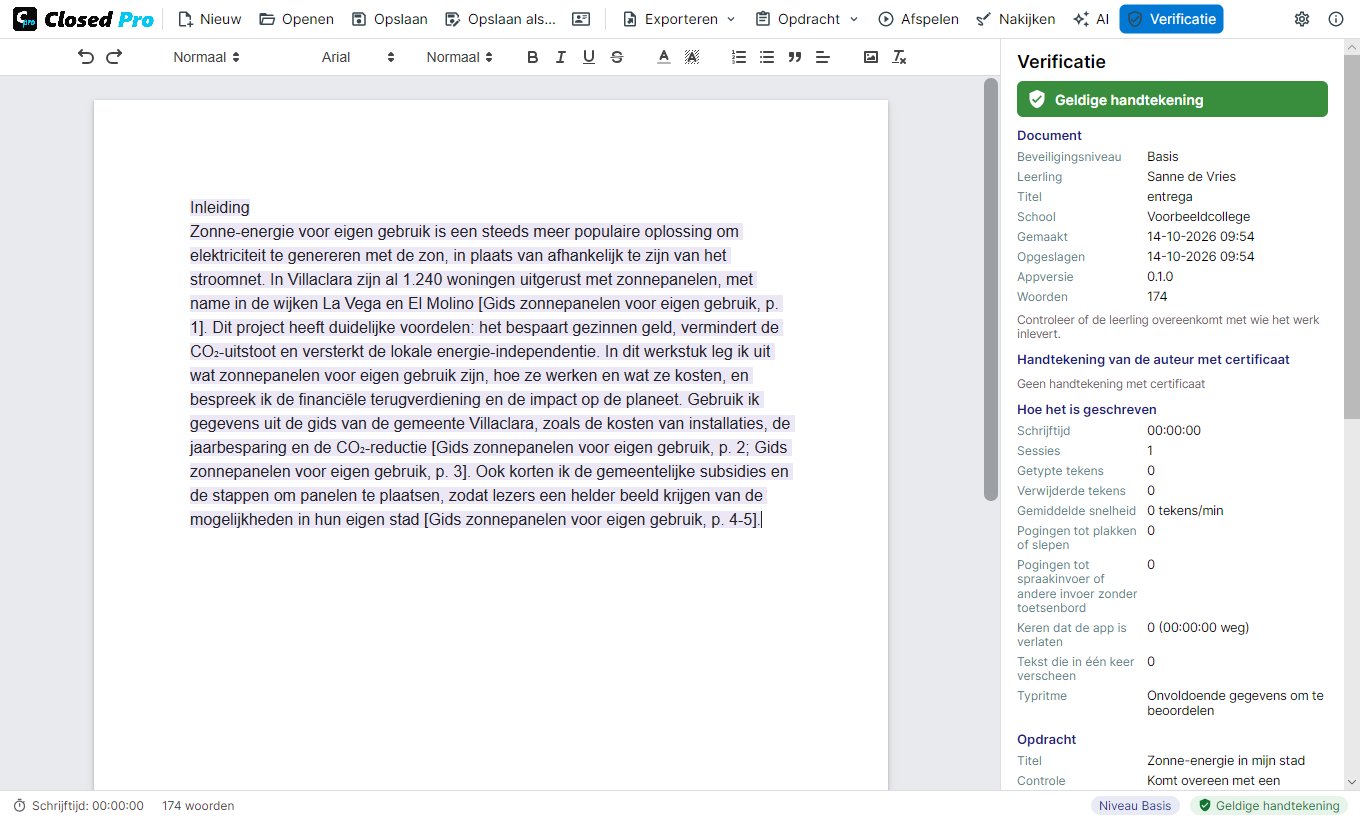
Task: Toggle strikethrough formatting
Action: click(x=617, y=57)
